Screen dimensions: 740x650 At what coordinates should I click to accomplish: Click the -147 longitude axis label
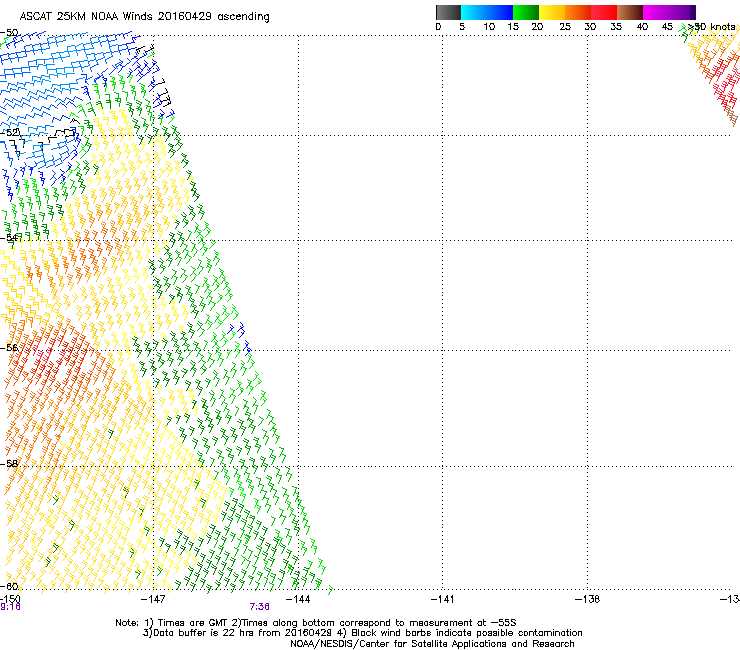153,599
